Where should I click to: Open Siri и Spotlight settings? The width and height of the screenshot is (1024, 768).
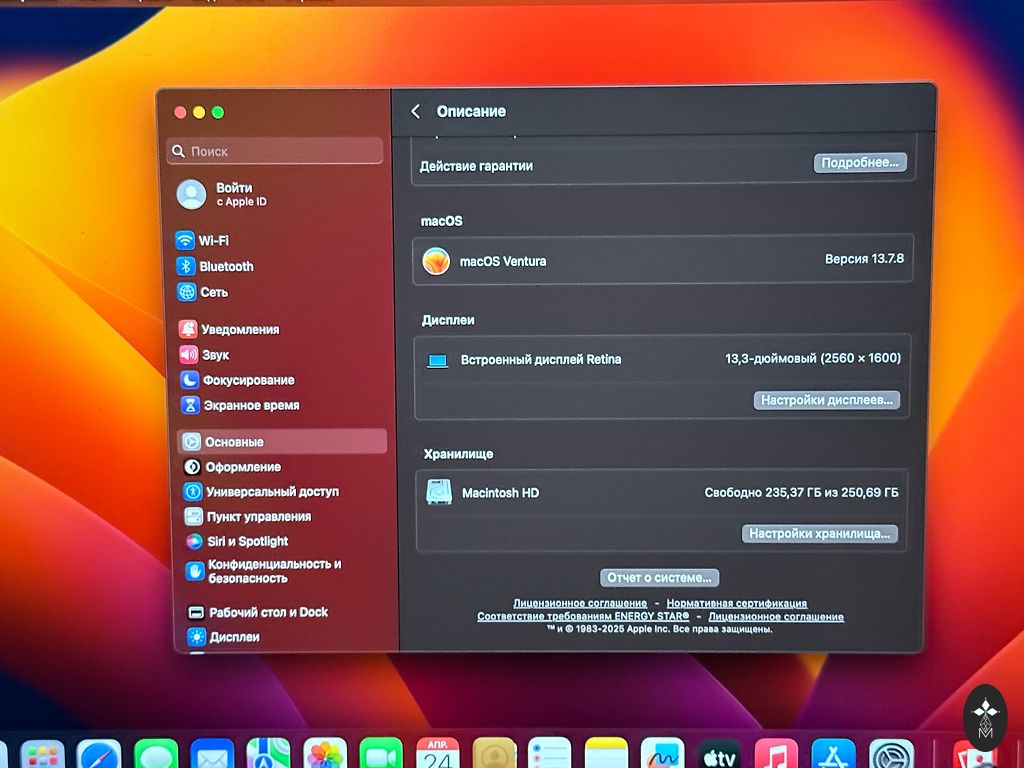coord(246,542)
